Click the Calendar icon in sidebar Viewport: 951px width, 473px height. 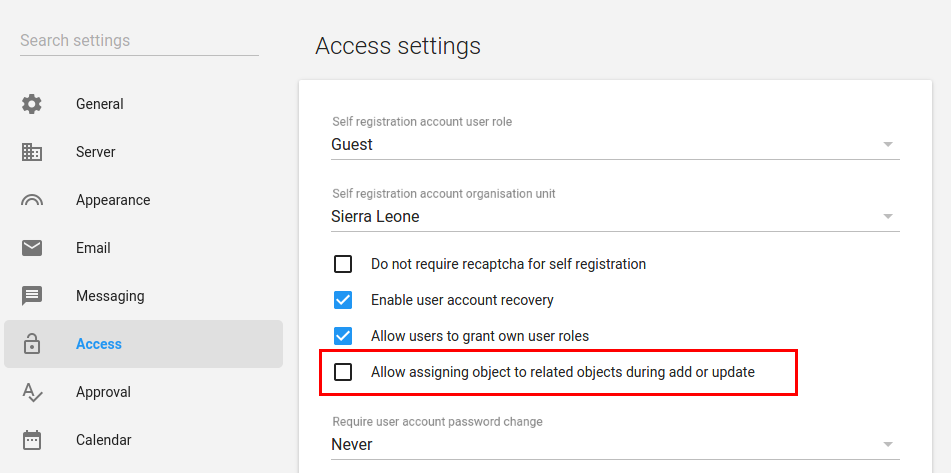click(32, 440)
